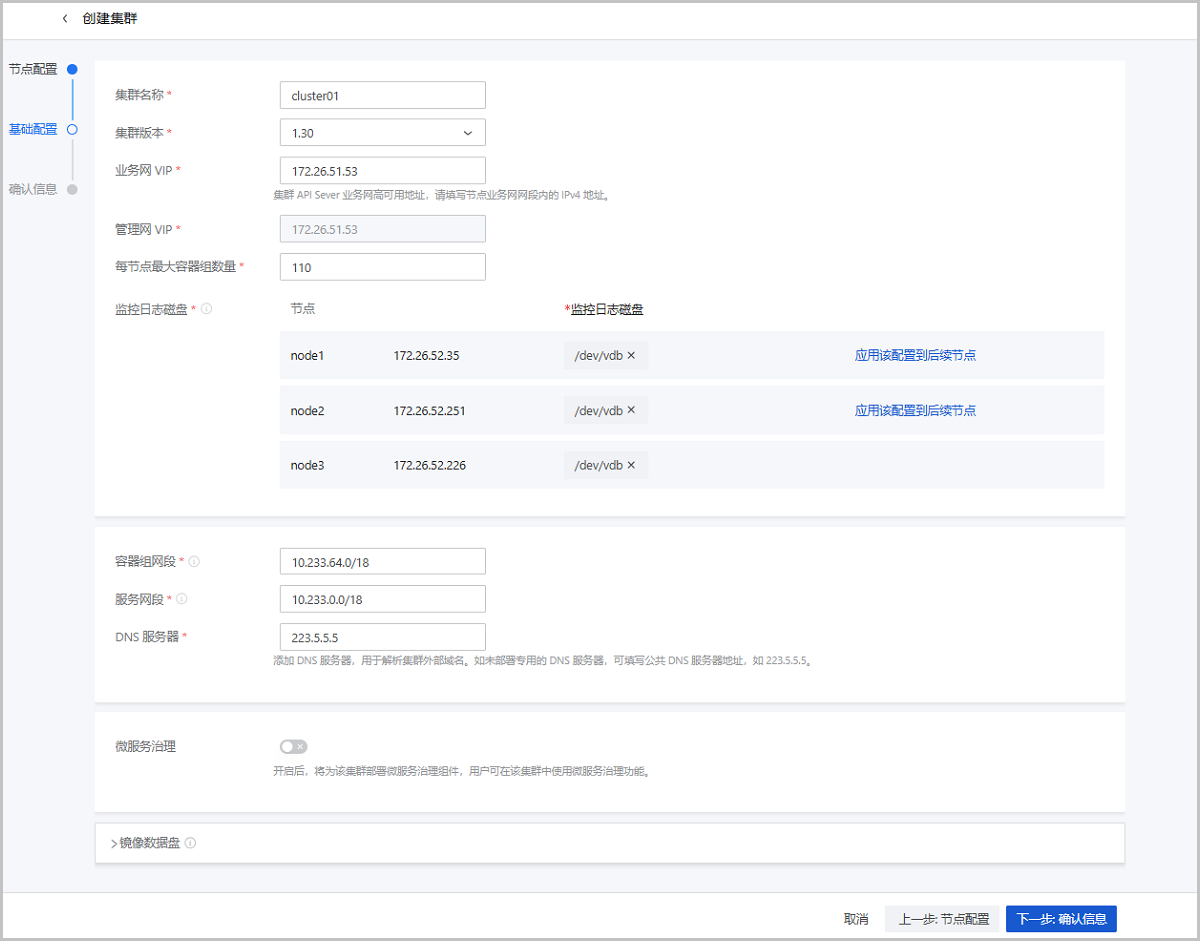The height and width of the screenshot is (941, 1200).
Task: Click info icon beside 容器组网段
Action: (194, 562)
